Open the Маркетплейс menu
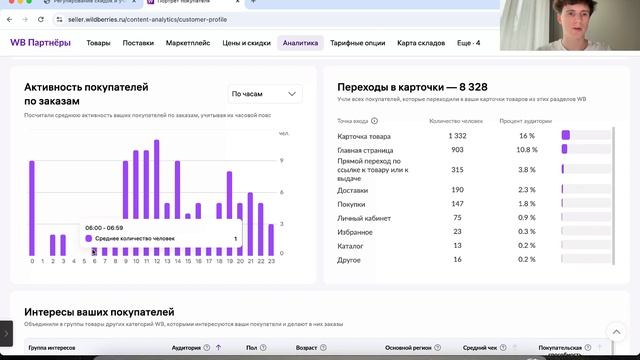 click(x=188, y=43)
